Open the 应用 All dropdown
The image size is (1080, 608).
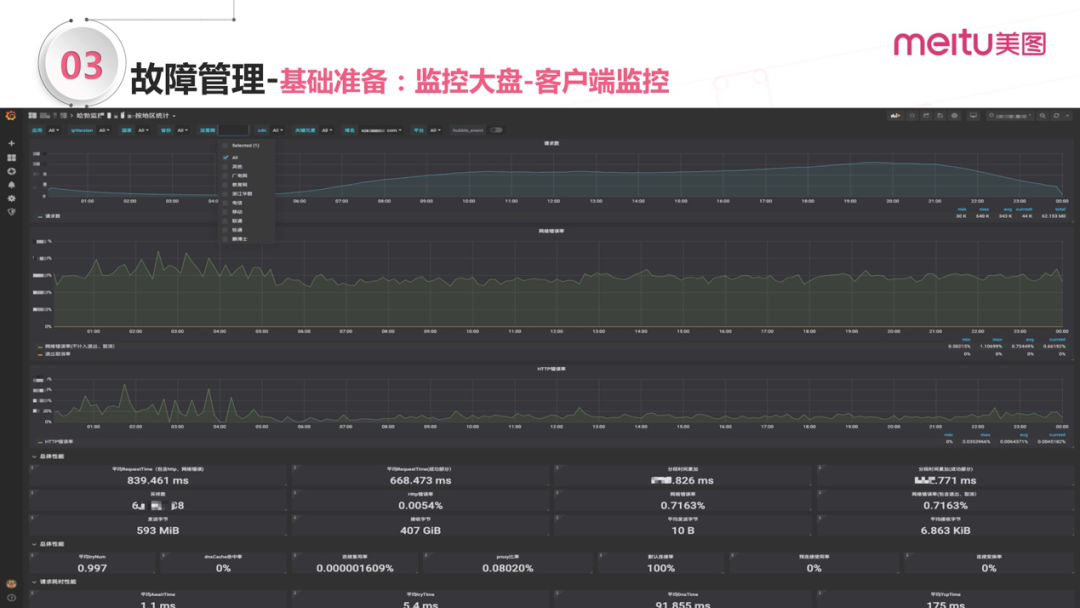coord(54,130)
